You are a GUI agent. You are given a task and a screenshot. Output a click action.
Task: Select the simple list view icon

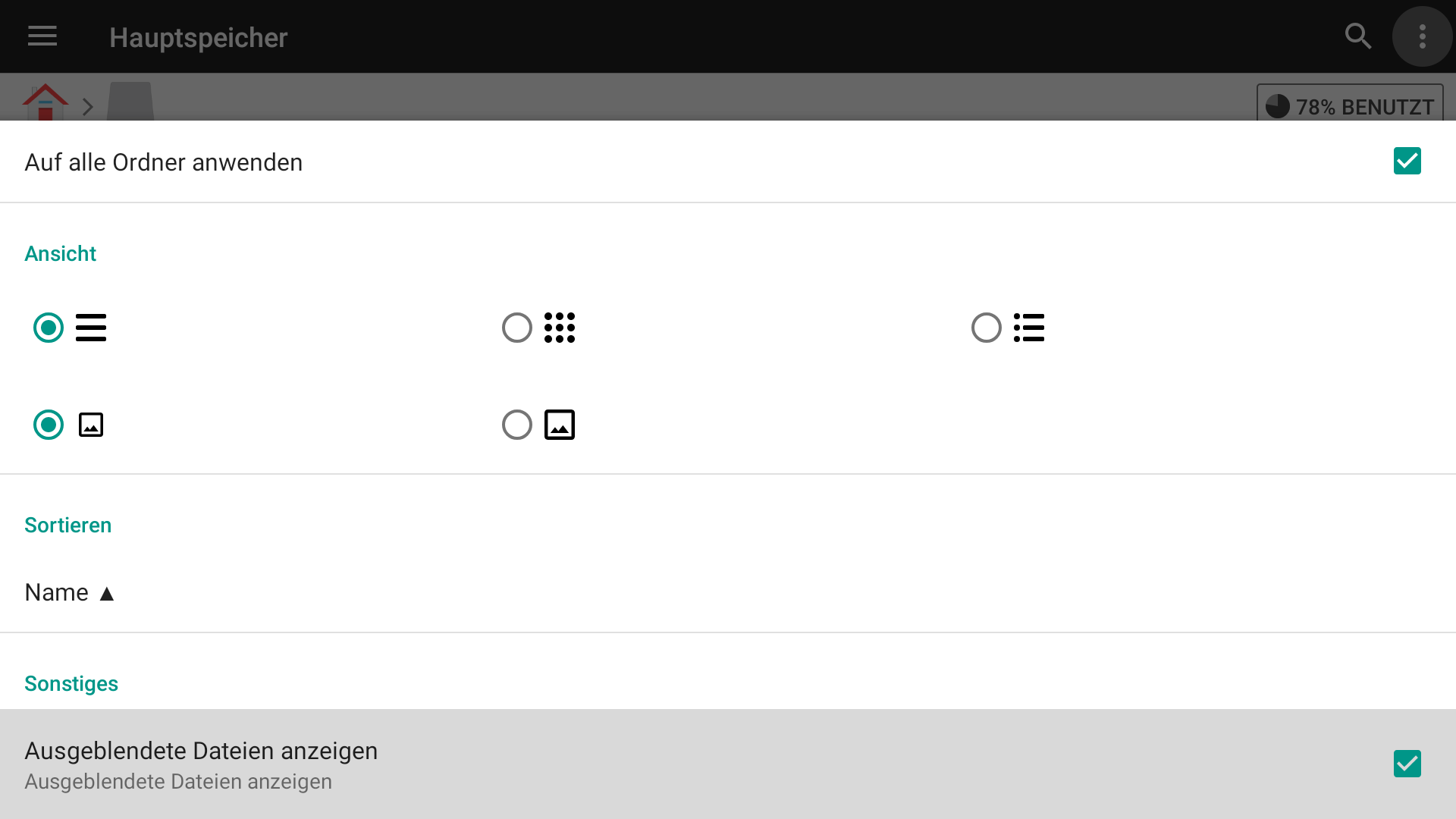pyautogui.click(x=91, y=328)
